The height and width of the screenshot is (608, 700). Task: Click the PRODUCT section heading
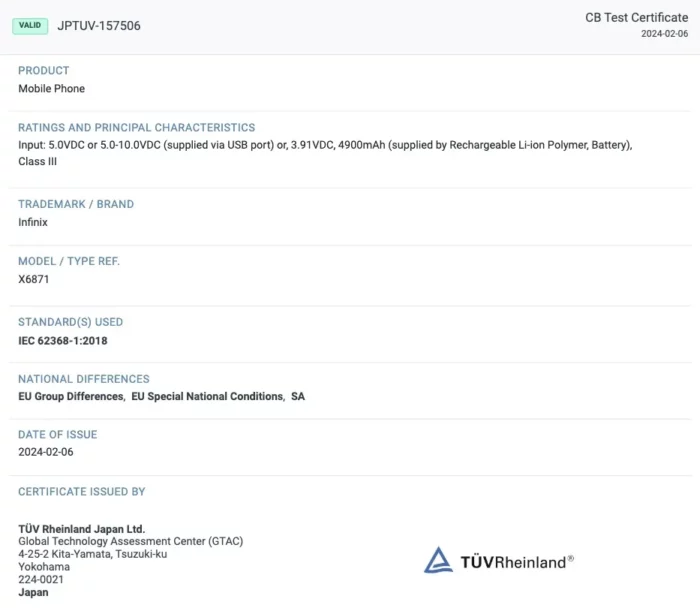(x=44, y=71)
